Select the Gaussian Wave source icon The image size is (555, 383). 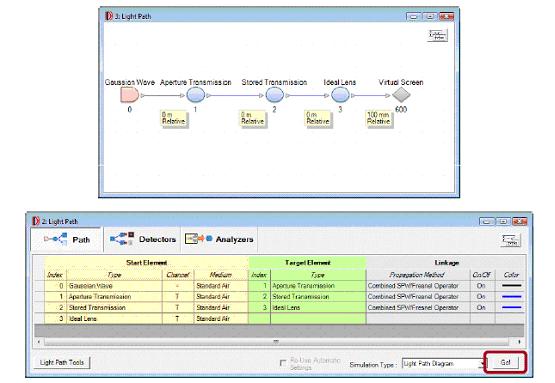(130, 95)
